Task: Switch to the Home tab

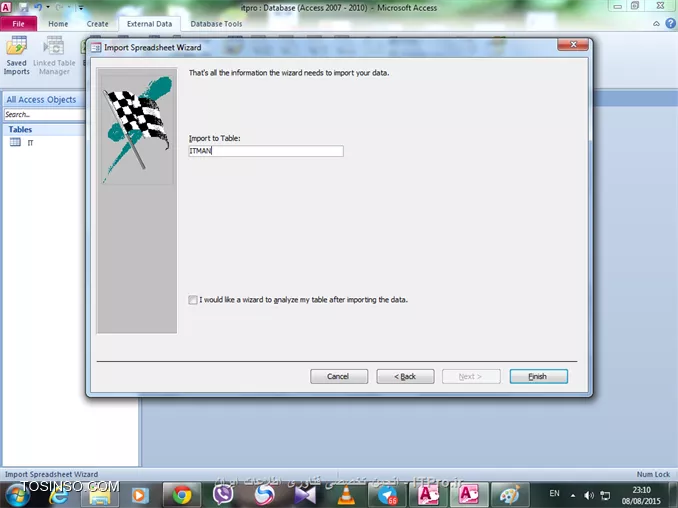Action: pos(58,24)
